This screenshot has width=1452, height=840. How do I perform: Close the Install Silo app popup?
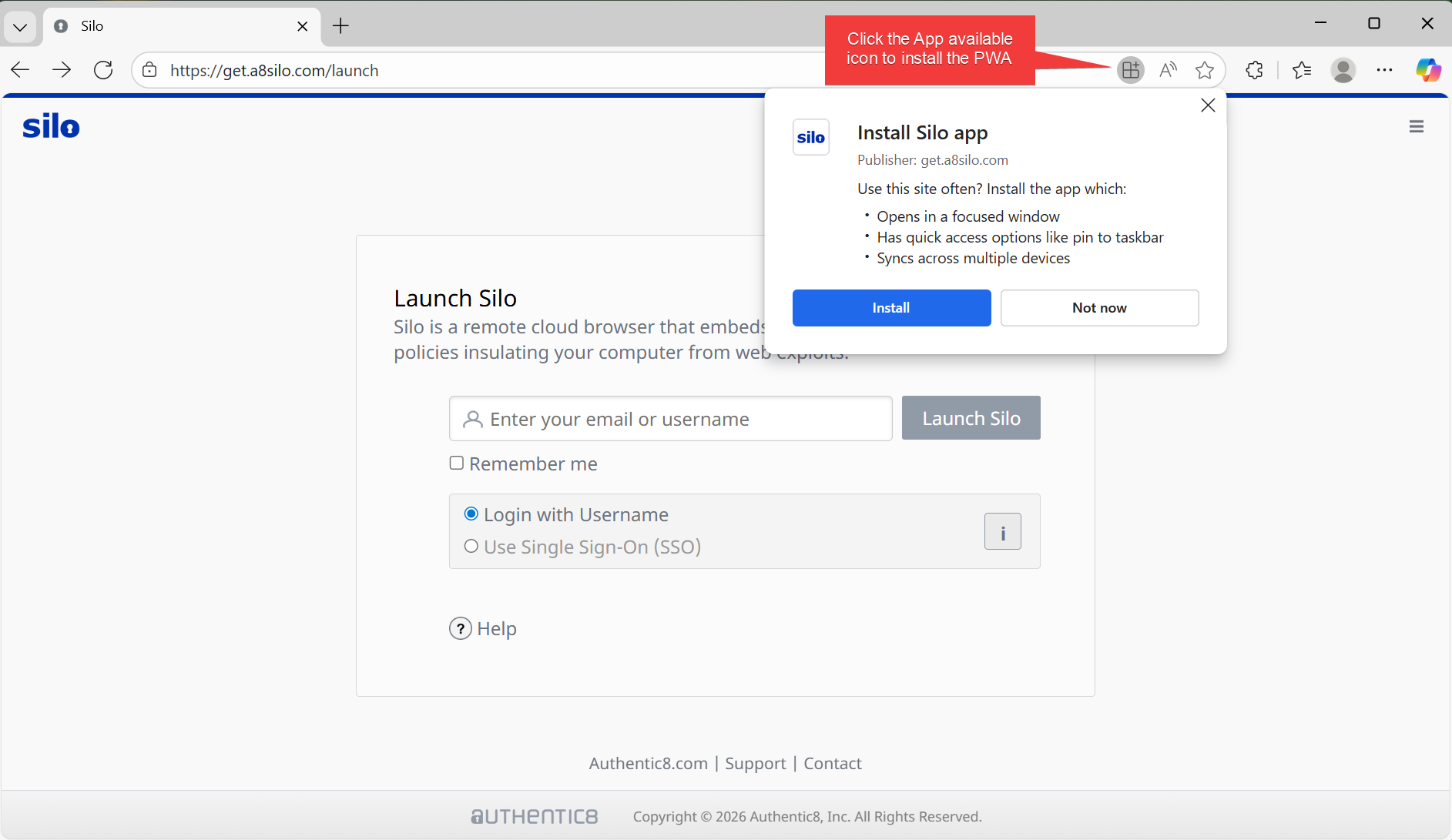pos(1208,105)
